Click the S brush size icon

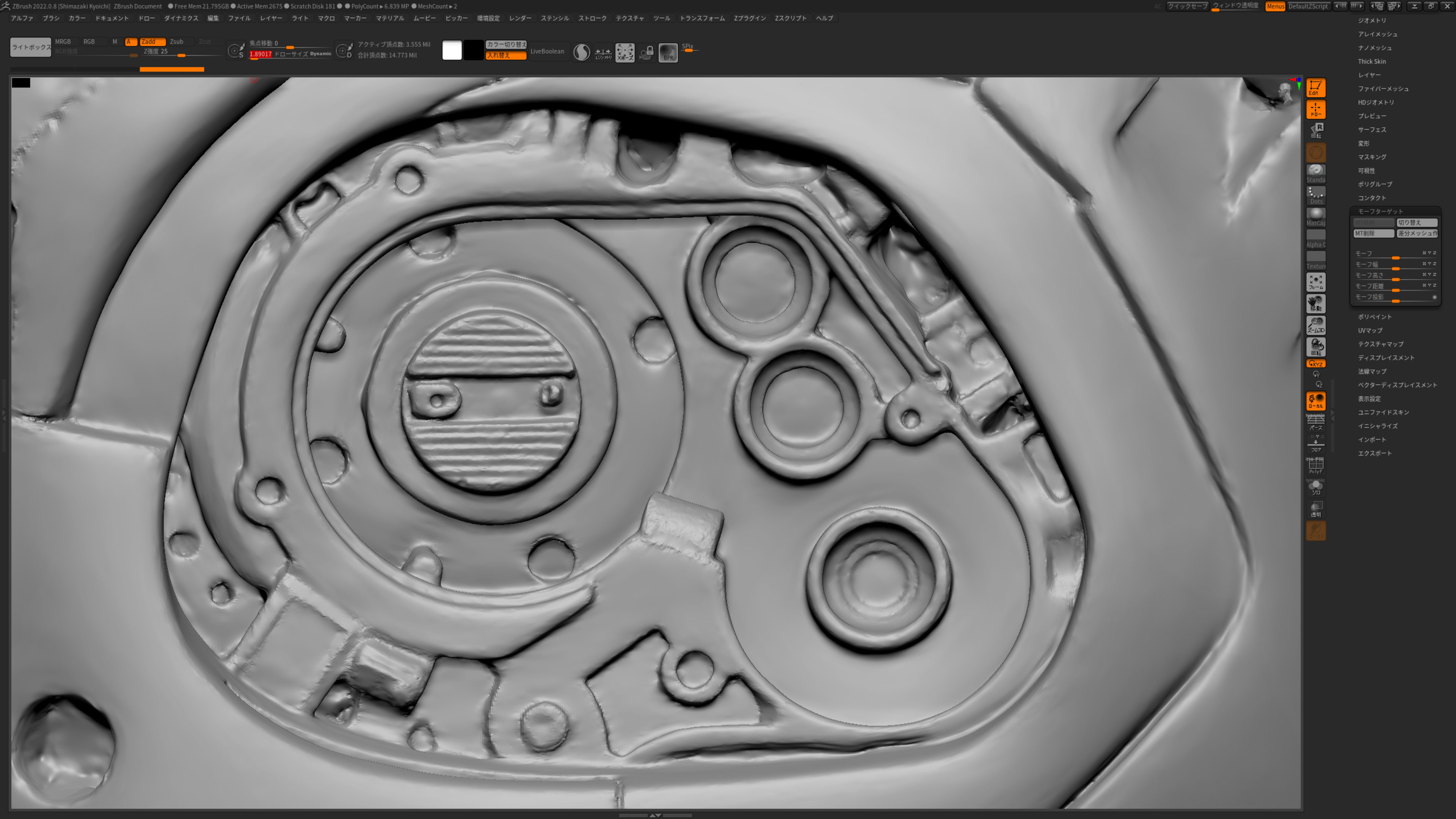[236, 51]
